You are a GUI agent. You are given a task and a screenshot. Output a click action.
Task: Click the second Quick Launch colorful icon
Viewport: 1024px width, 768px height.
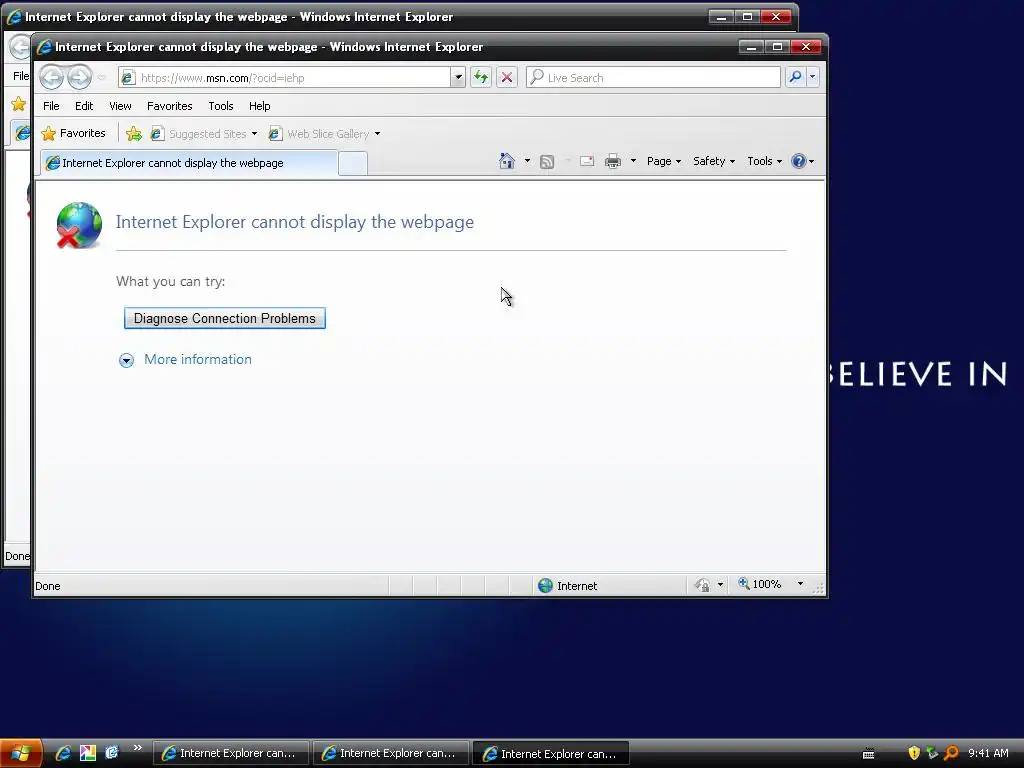[88, 753]
